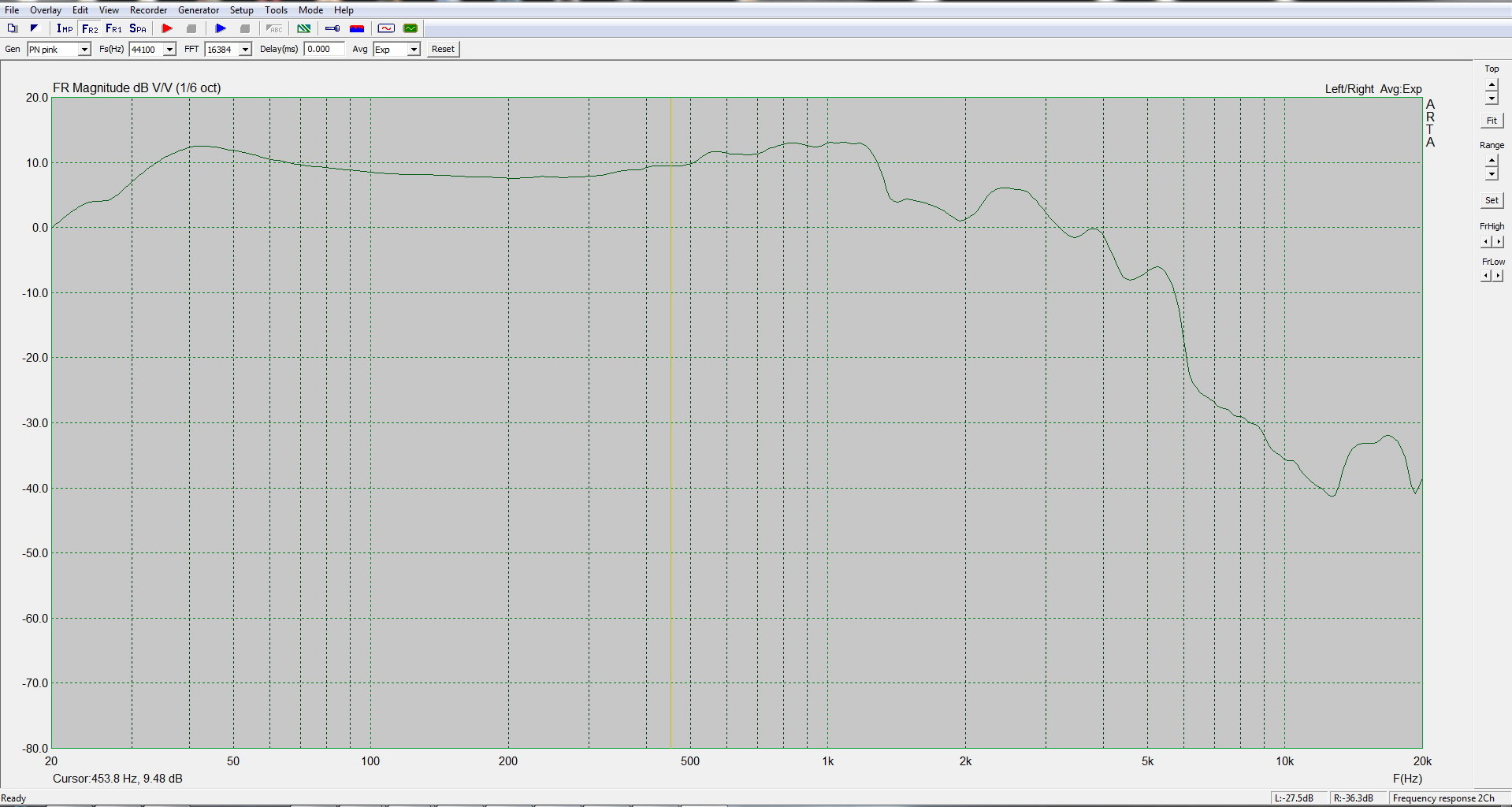The width and height of the screenshot is (1512, 807).
Task: Click the yellow cursor line on graph
Action: (671, 422)
